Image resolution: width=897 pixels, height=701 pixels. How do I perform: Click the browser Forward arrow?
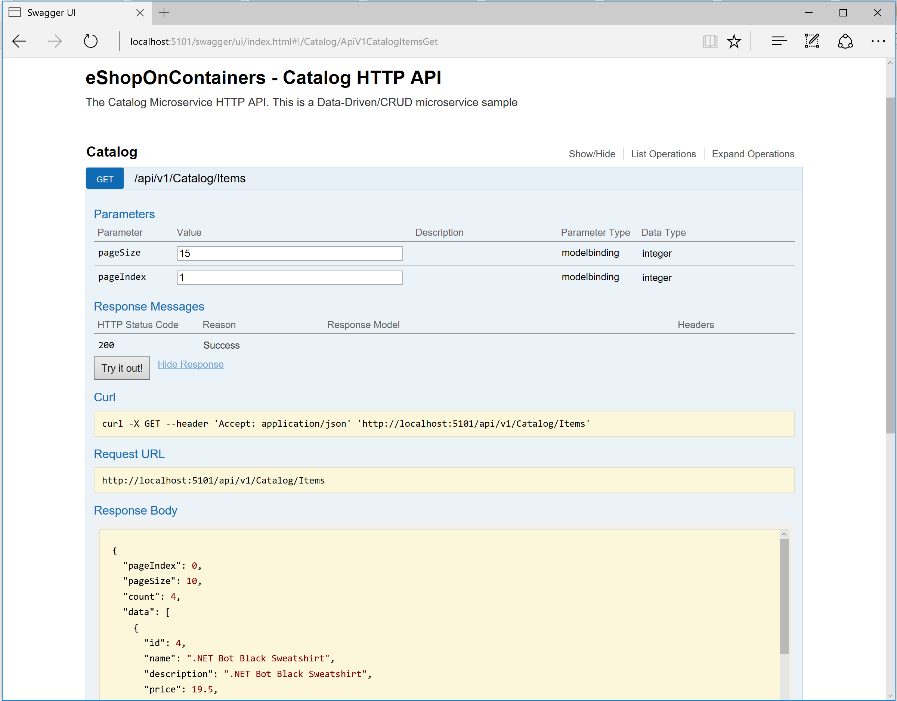[54, 41]
